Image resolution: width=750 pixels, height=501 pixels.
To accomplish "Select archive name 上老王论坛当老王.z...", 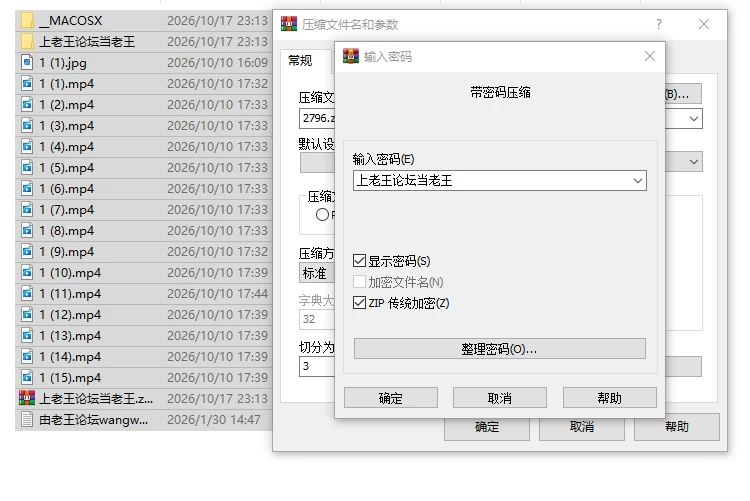I will (96, 399).
